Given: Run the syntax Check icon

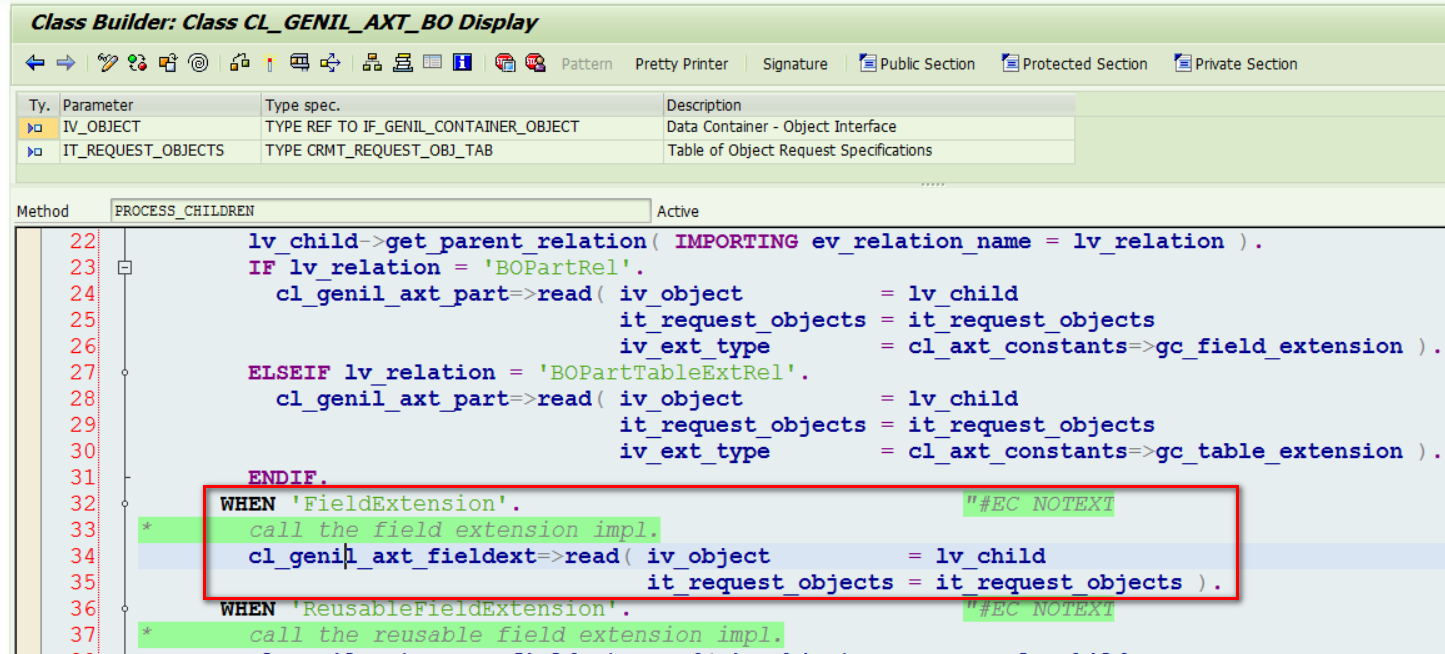Looking at the screenshot, I should point(240,64).
